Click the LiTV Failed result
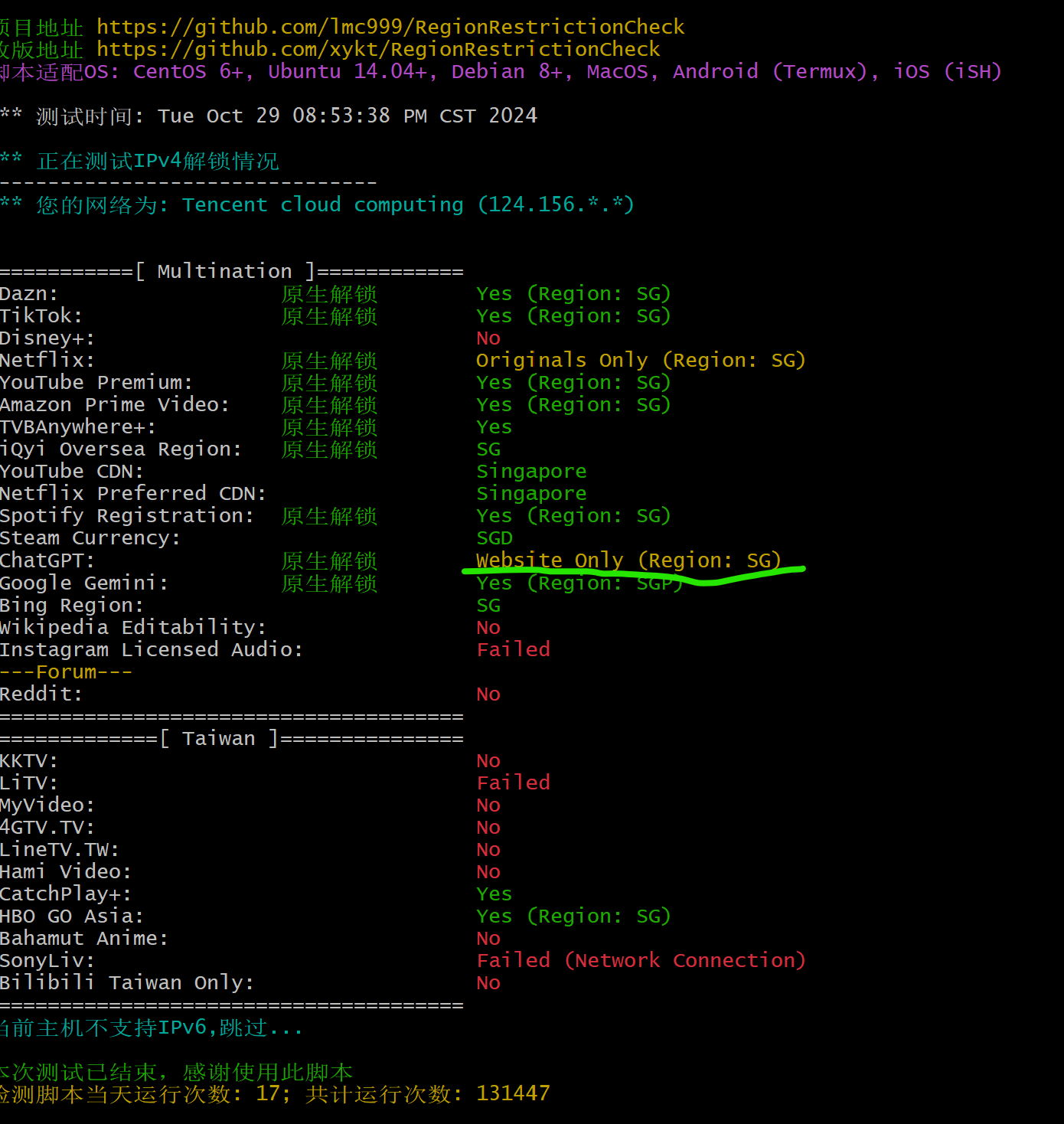The image size is (1064, 1124). click(x=513, y=783)
